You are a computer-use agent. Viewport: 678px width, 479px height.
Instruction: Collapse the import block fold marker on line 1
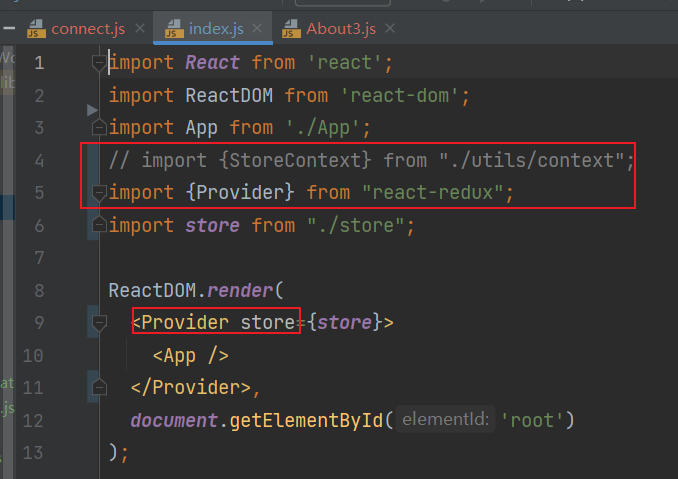click(99, 64)
